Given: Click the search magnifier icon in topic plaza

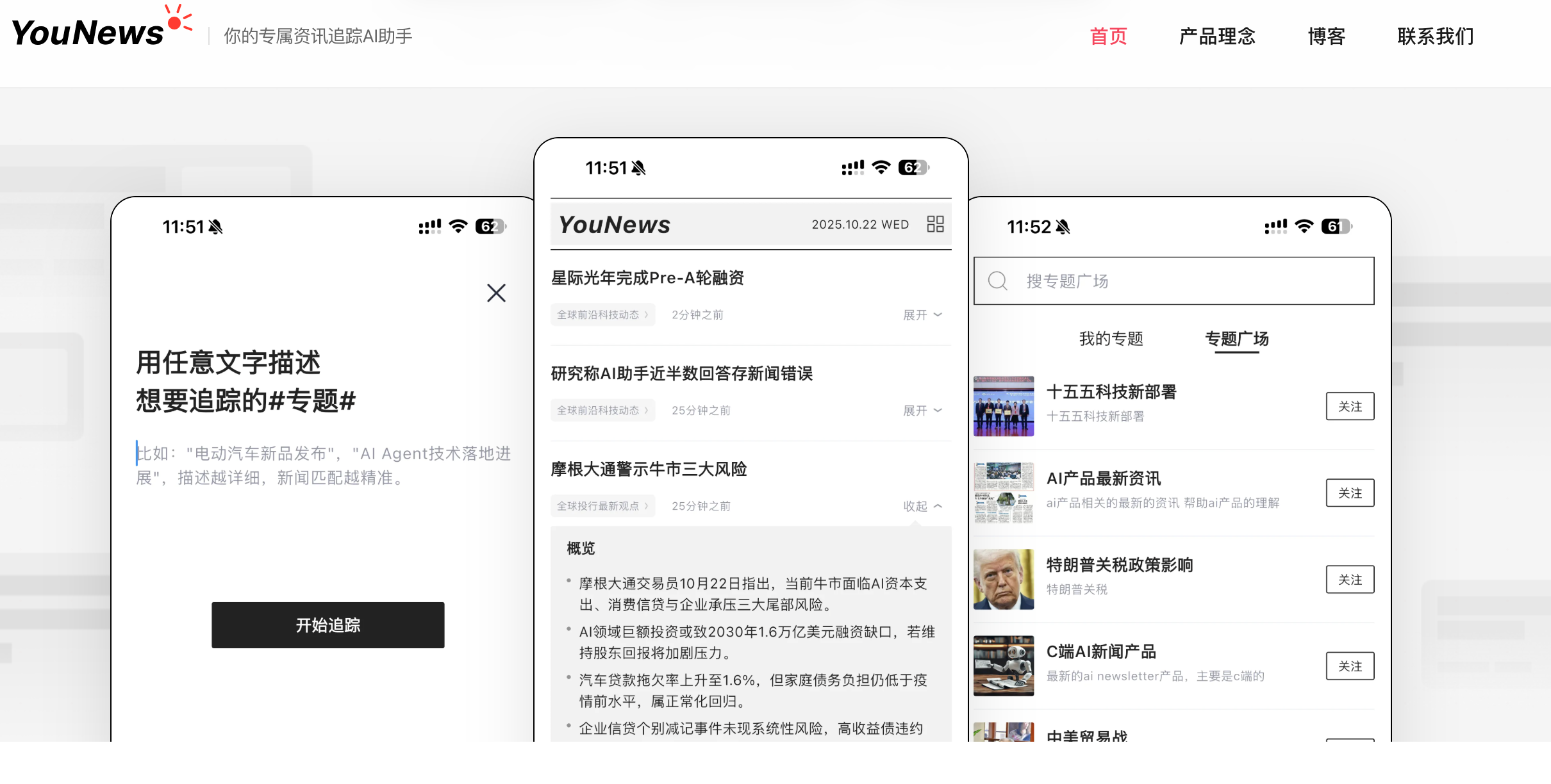Looking at the screenshot, I should (997, 281).
